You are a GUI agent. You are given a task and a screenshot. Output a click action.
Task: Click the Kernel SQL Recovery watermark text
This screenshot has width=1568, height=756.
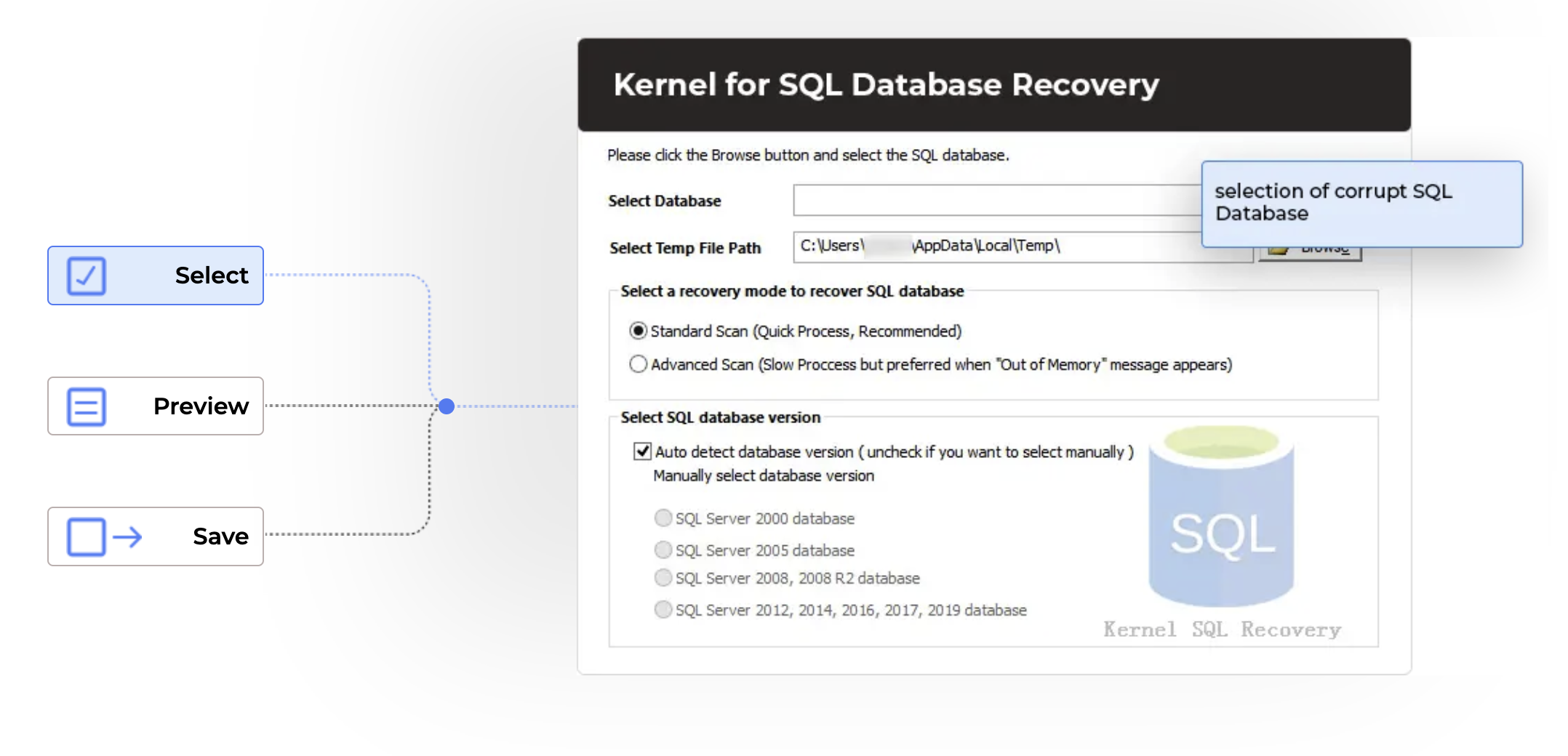1222,630
